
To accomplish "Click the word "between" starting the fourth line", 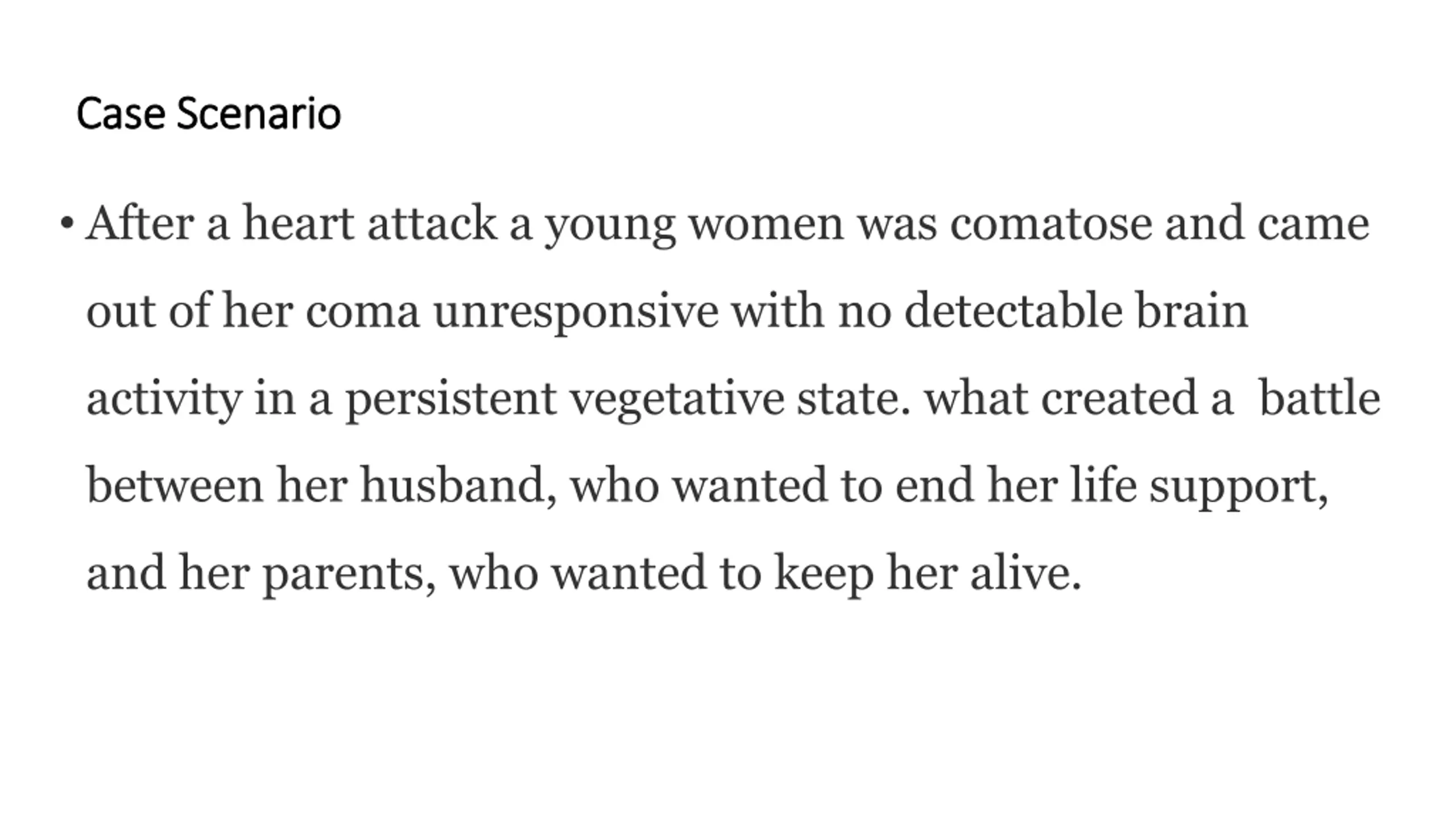I will tap(175, 485).
